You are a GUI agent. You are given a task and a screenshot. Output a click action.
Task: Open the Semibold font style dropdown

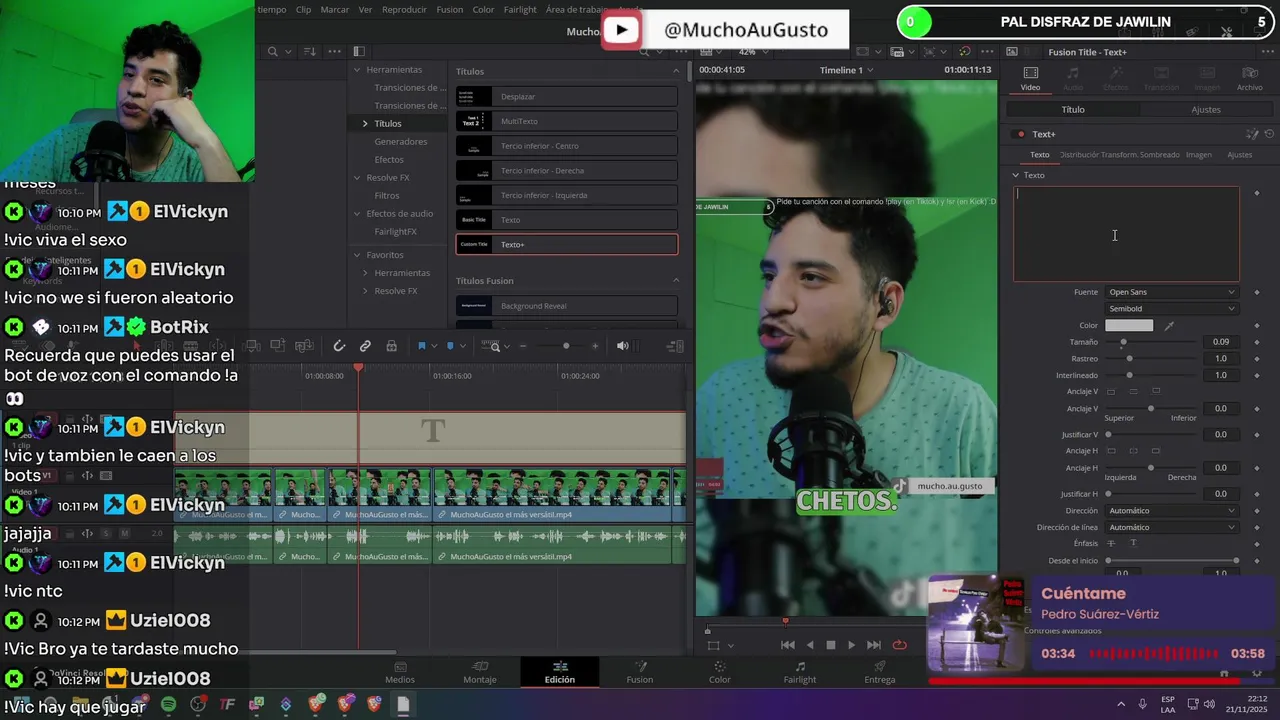coord(1171,308)
